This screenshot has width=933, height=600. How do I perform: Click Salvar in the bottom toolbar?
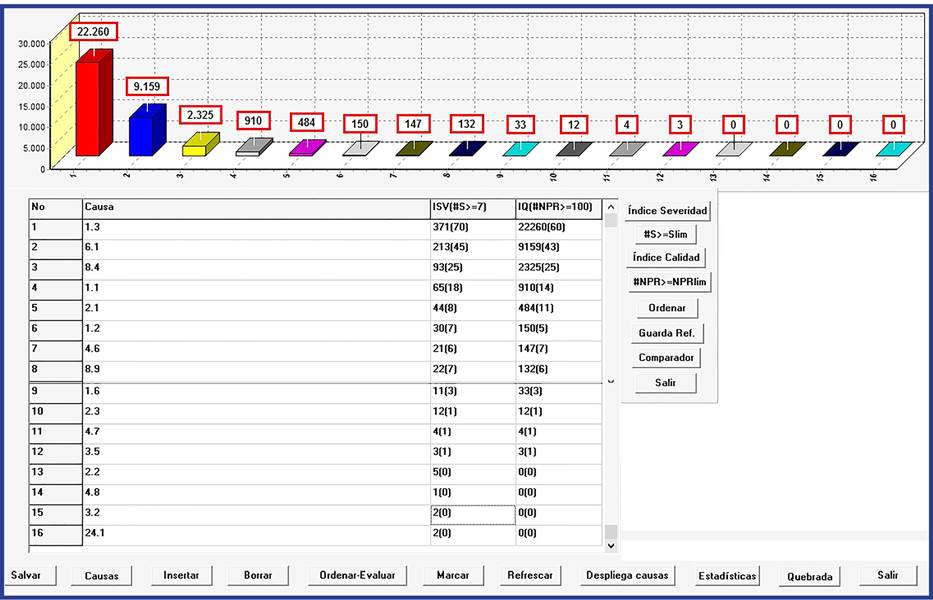[32, 576]
